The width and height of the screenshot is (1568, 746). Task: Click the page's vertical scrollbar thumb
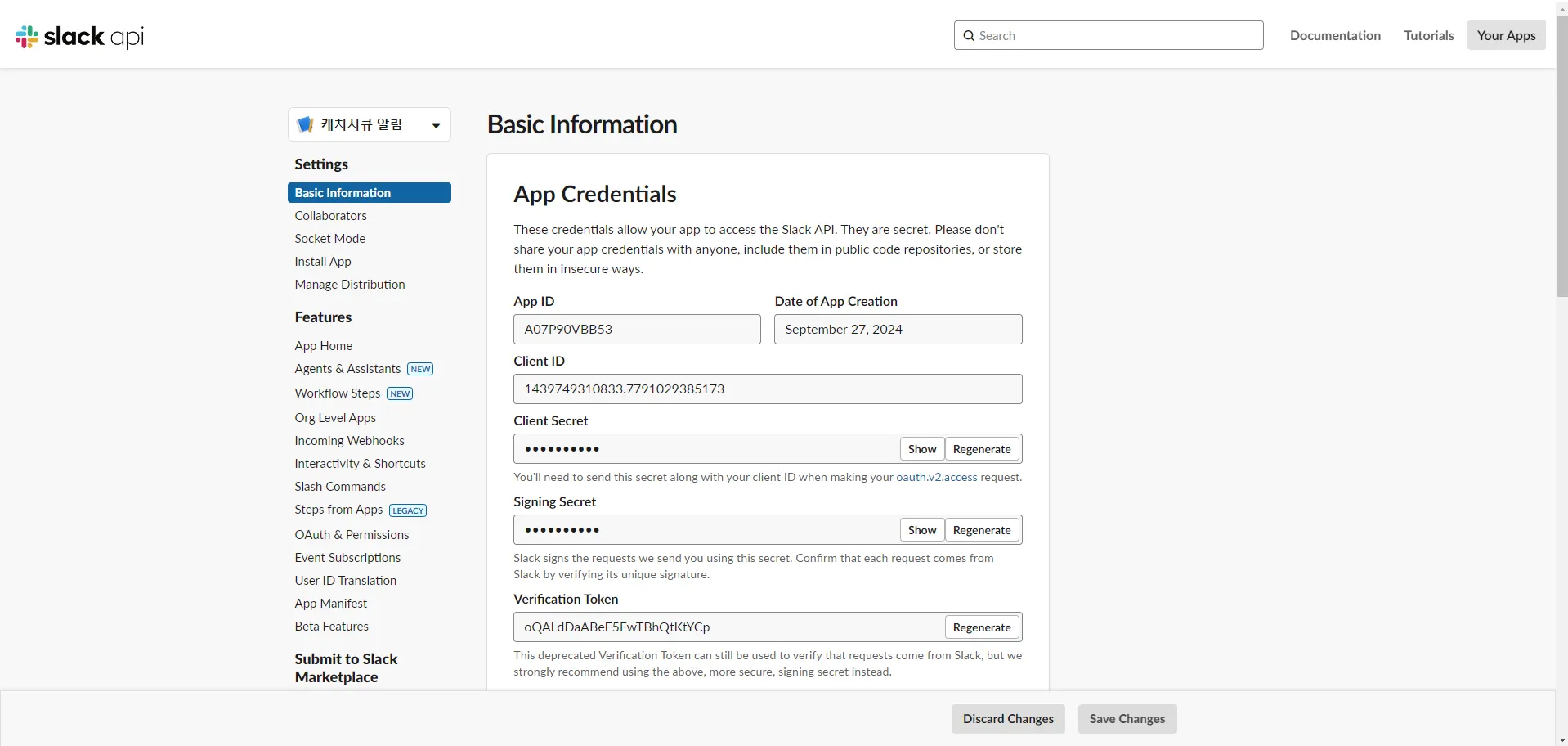1561,155
